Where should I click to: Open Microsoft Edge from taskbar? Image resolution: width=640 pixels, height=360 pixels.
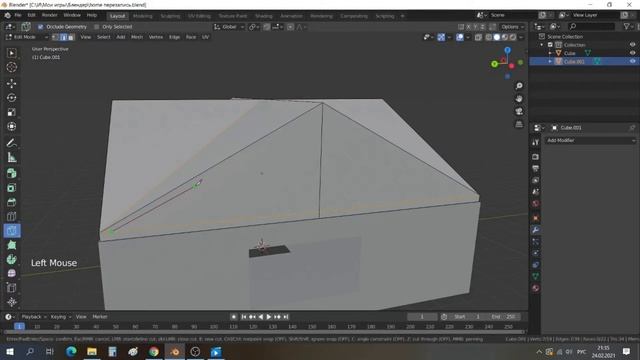(71, 351)
